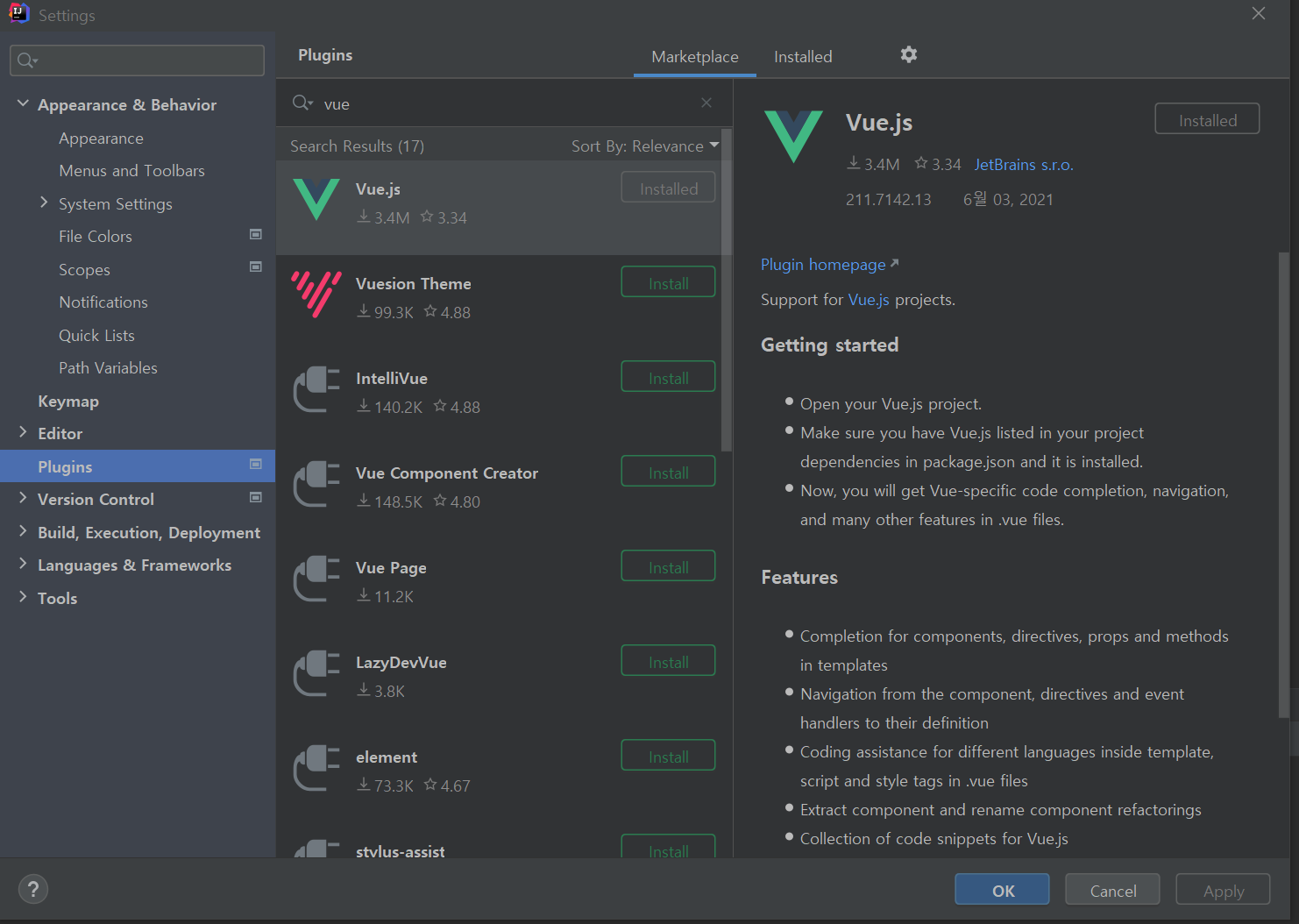
Task: Click Installed button in Vue.js details header
Action: pos(1207,119)
